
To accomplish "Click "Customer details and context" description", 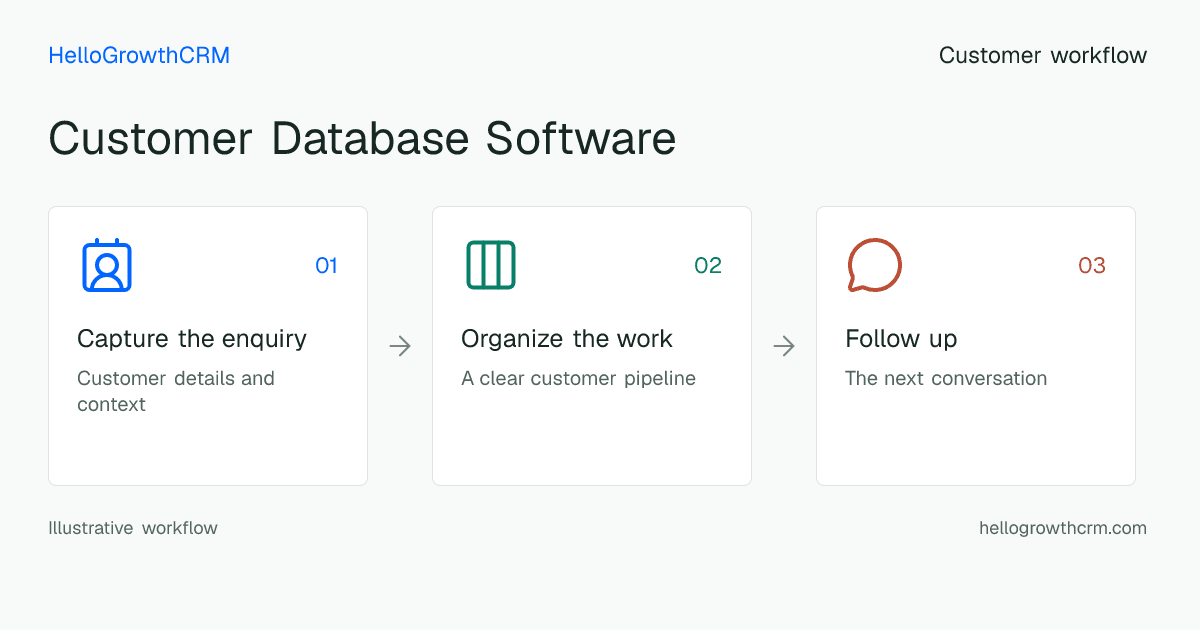I will point(176,391).
